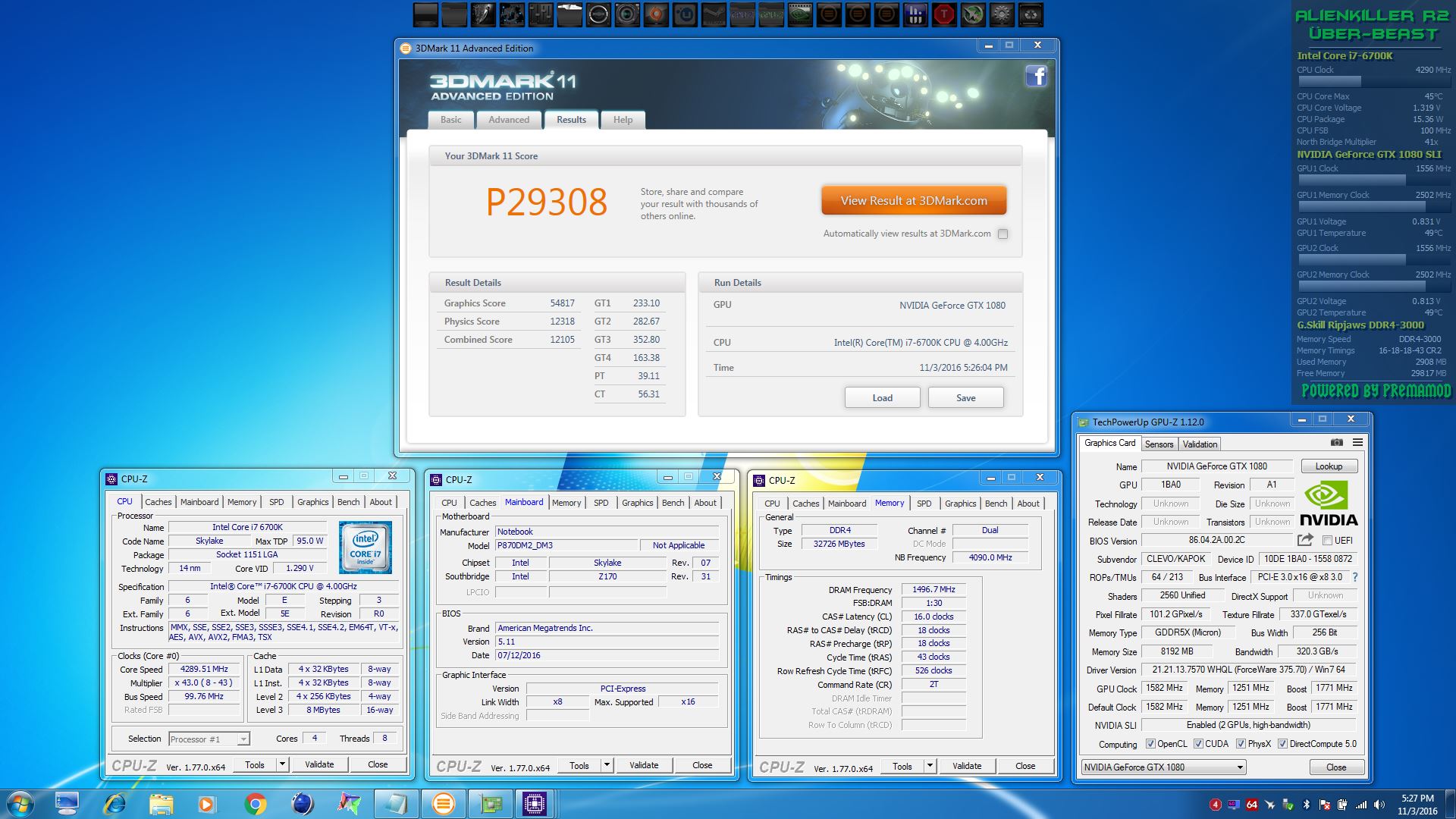Toggle the OpenCL computing checkbox
1456x819 pixels.
click(x=1150, y=744)
